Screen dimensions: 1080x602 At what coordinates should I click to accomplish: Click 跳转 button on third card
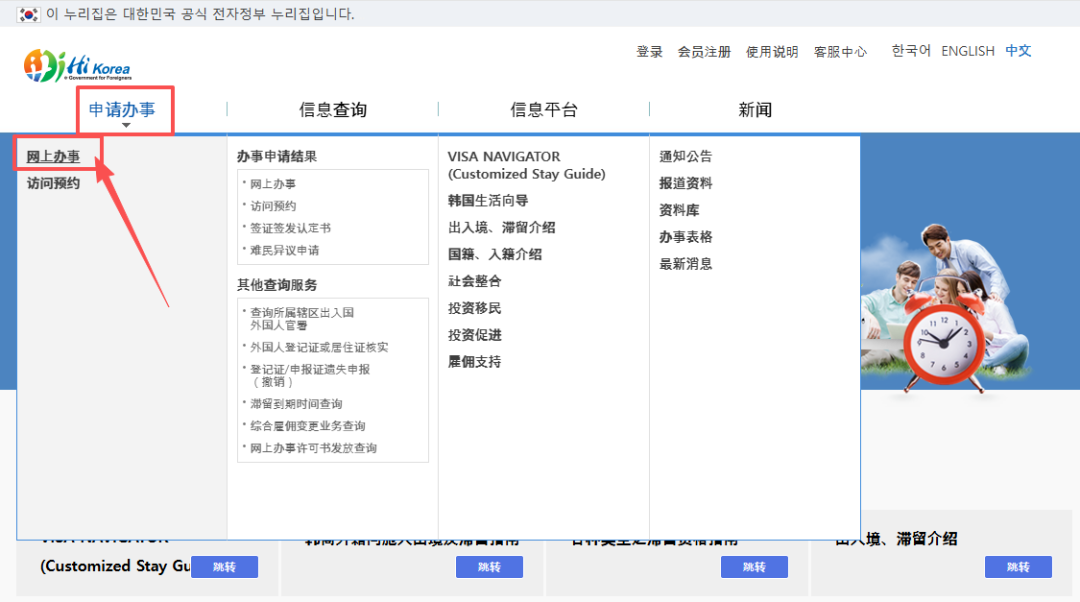coord(754,567)
